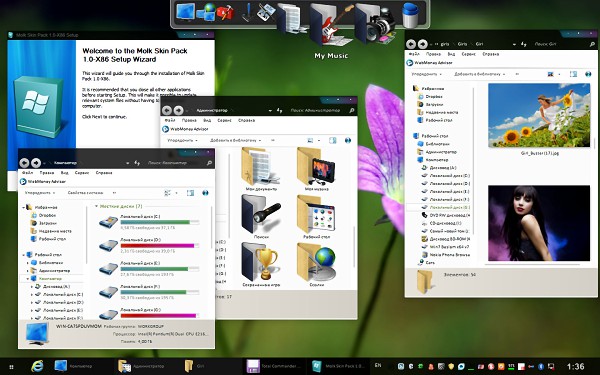Click Свойства системы button in Компьютер window
This screenshot has height=375, width=600.
(85, 193)
